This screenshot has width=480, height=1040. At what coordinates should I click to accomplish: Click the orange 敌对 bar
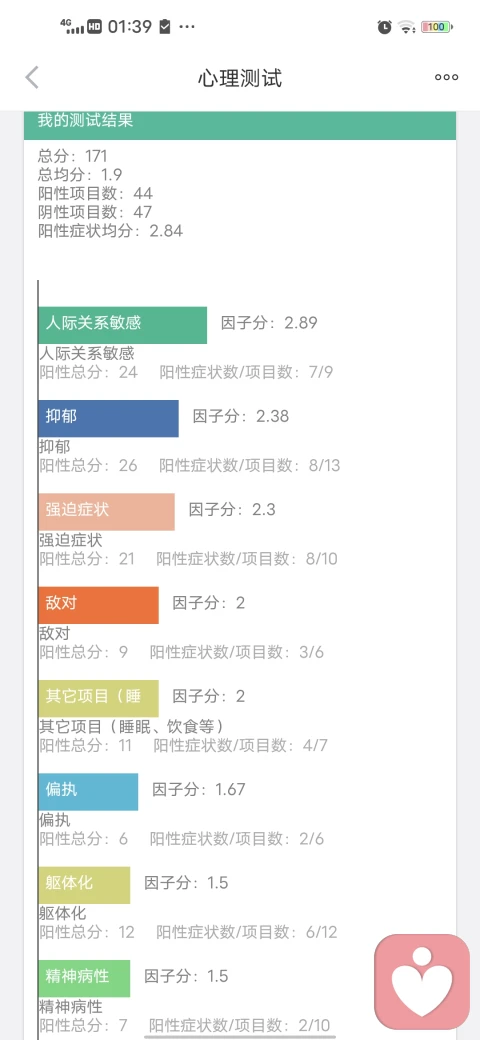[98, 605]
